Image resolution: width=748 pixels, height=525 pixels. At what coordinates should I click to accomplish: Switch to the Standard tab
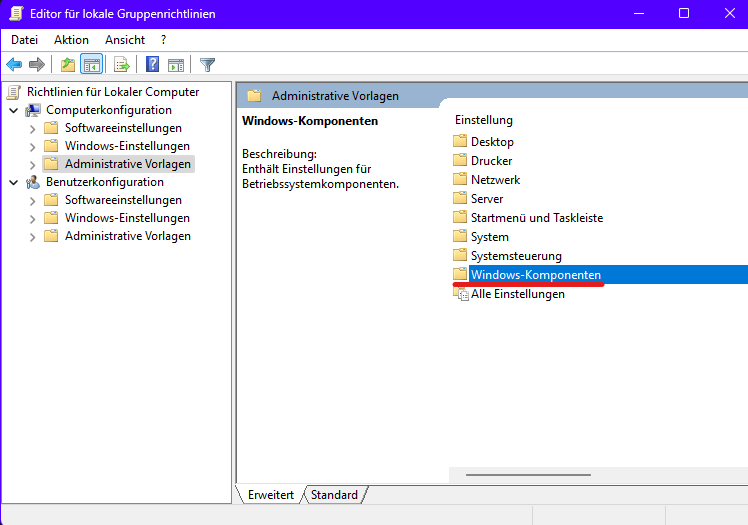[334, 495]
